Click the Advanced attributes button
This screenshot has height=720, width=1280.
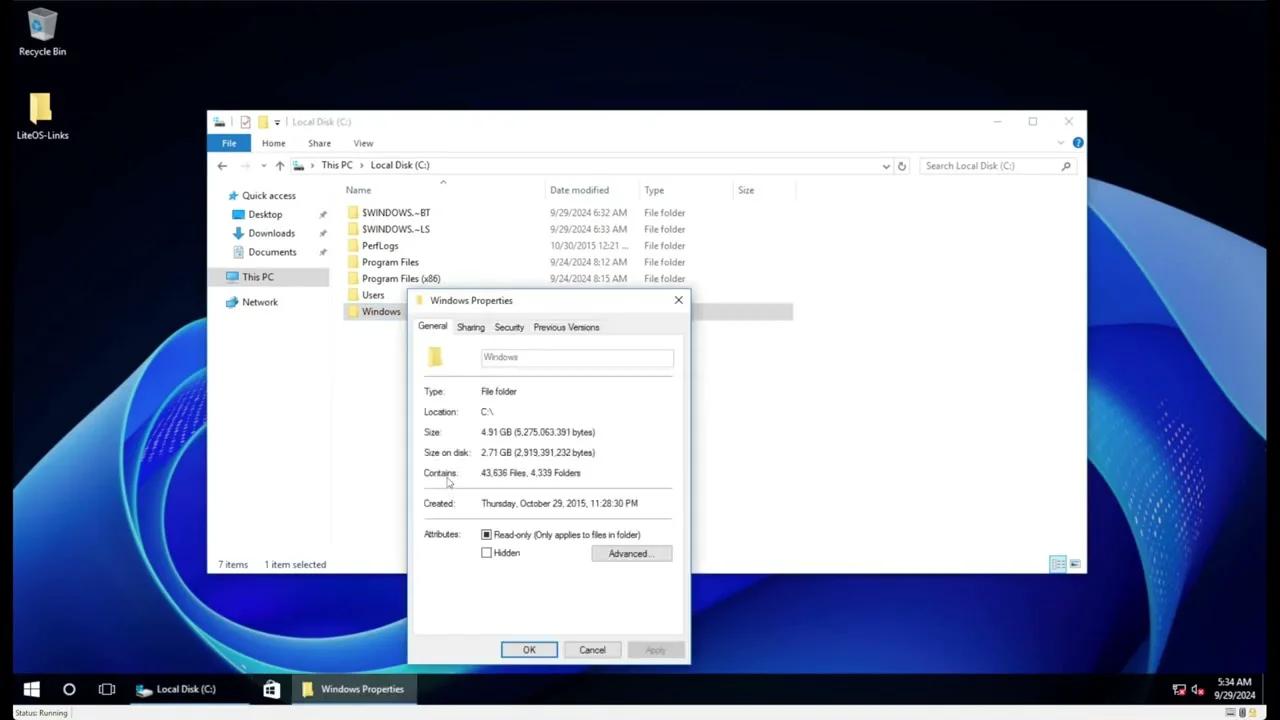630,553
